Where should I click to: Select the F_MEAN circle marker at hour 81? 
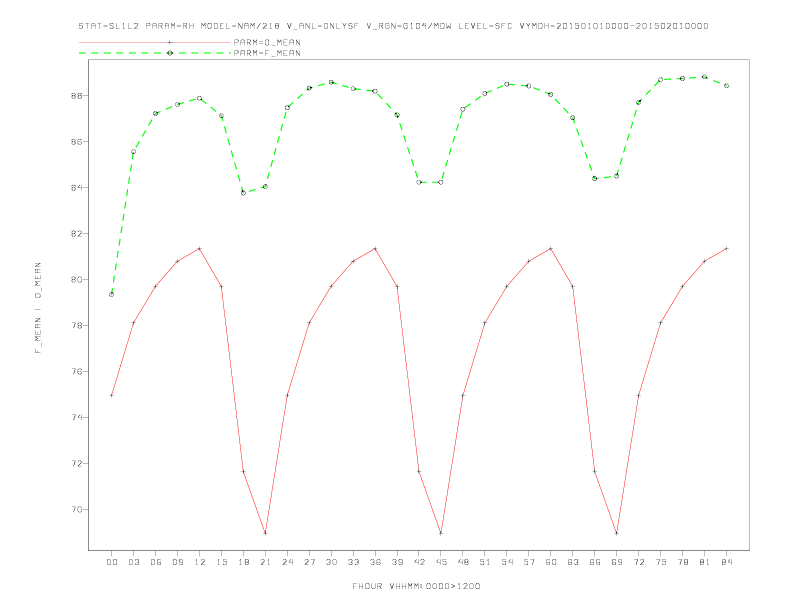pos(704,77)
